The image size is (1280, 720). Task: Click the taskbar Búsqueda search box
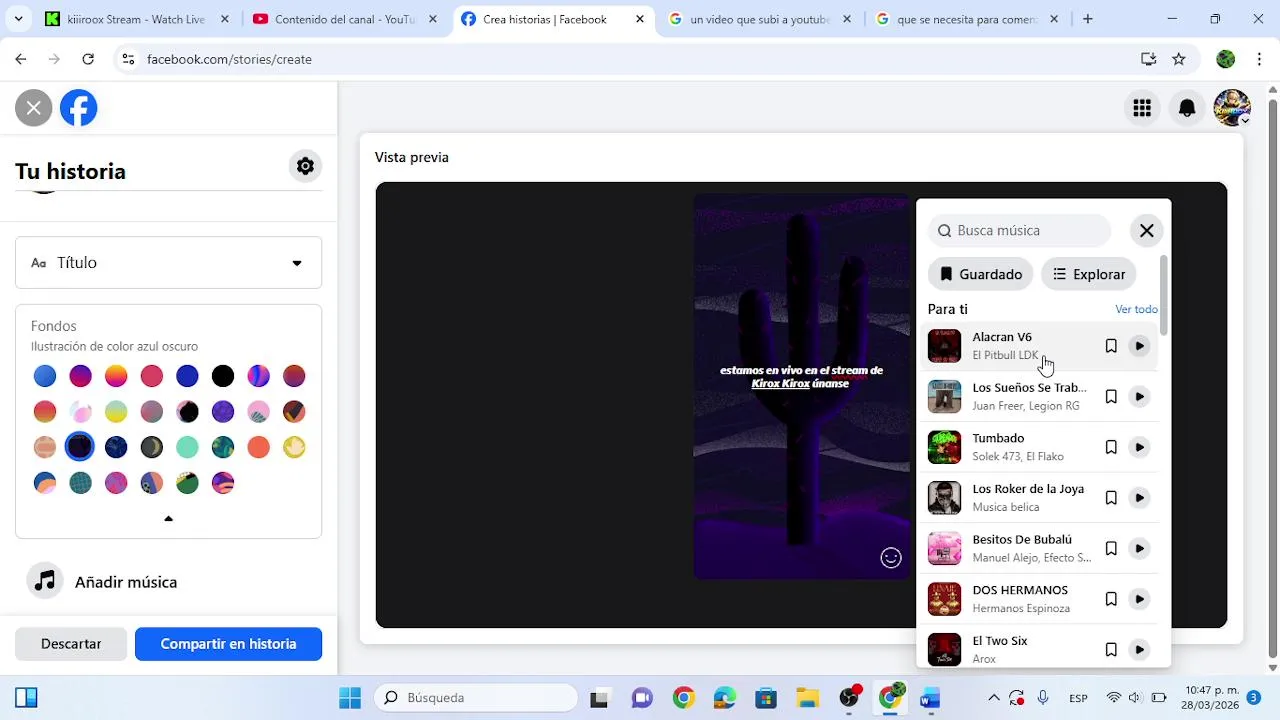pyautogui.click(x=476, y=698)
